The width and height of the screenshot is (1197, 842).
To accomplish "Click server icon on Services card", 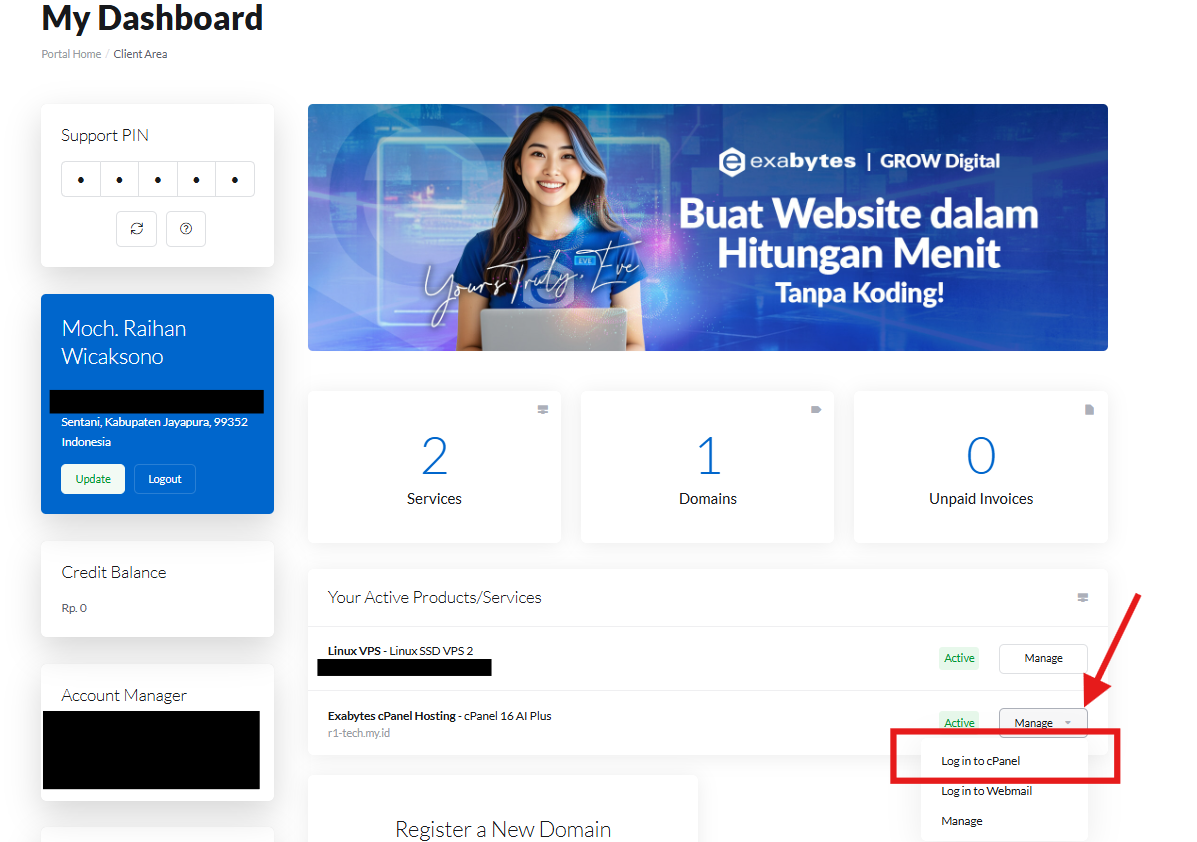I will [543, 410].
